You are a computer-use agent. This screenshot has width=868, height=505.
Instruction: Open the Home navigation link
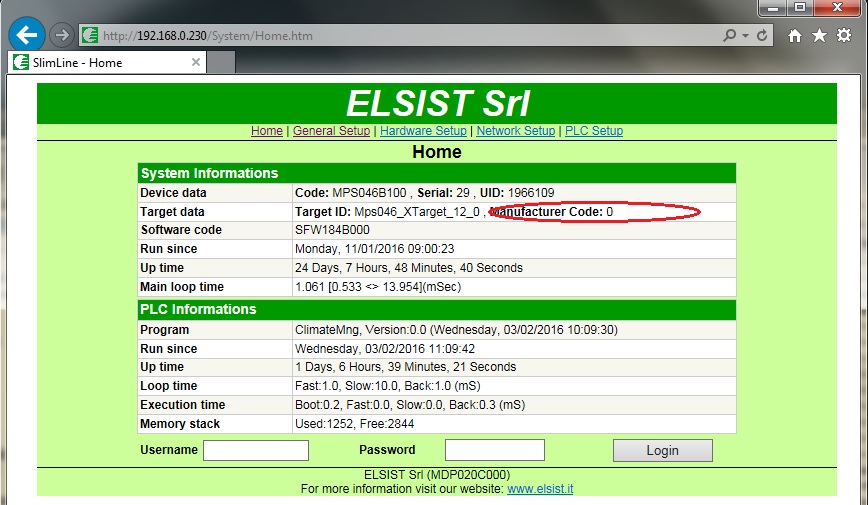click(x=267, y=131)
